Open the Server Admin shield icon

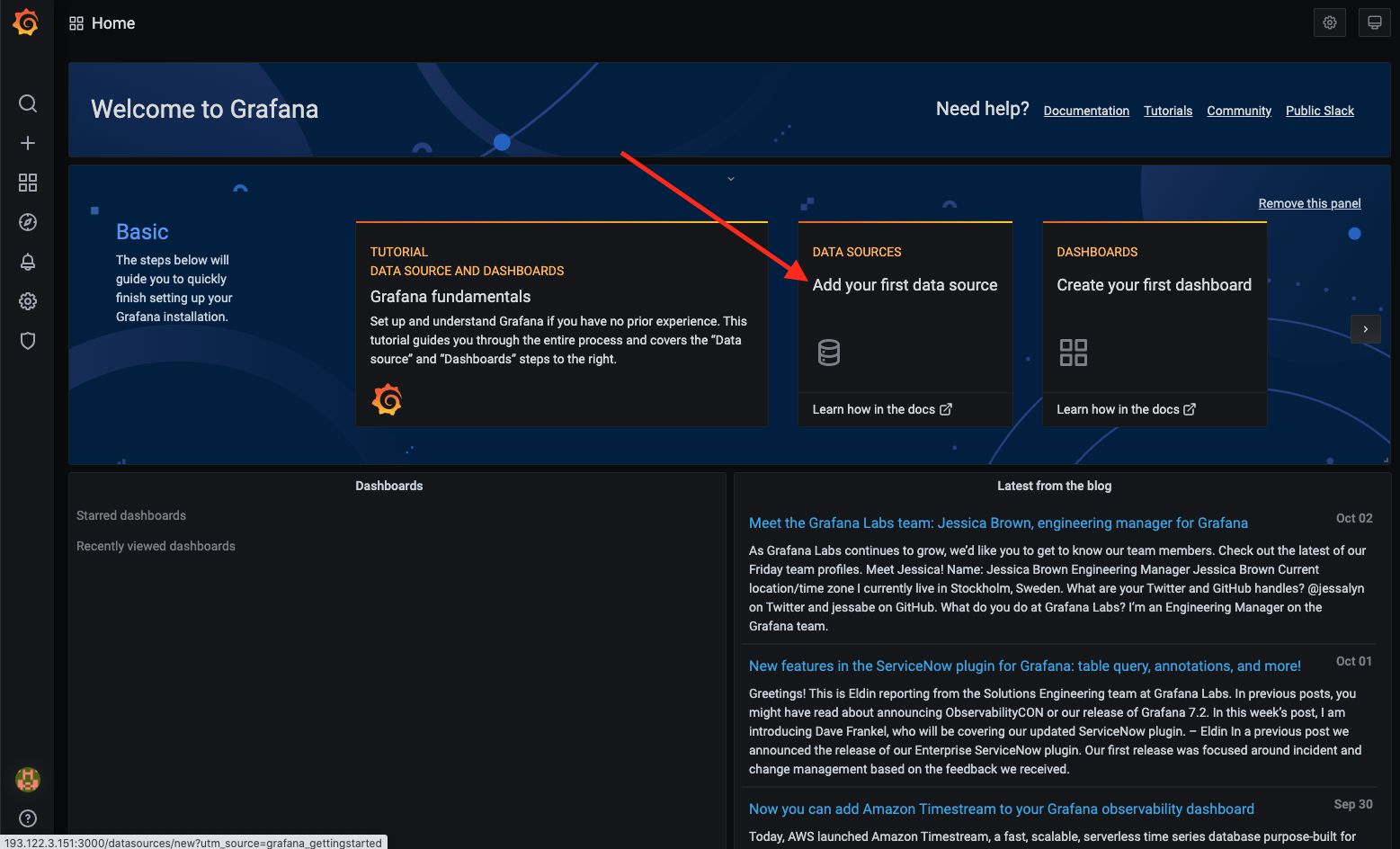pos(28,341)
